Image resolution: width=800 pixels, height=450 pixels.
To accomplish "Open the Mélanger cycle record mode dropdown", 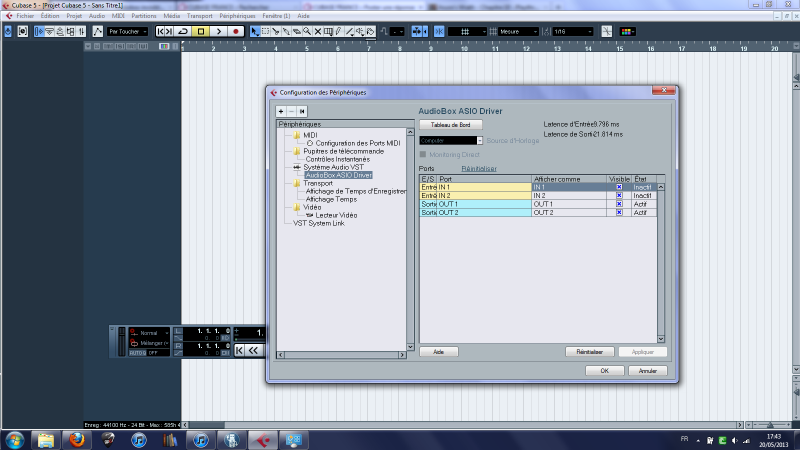I will (x=149, y=343).
